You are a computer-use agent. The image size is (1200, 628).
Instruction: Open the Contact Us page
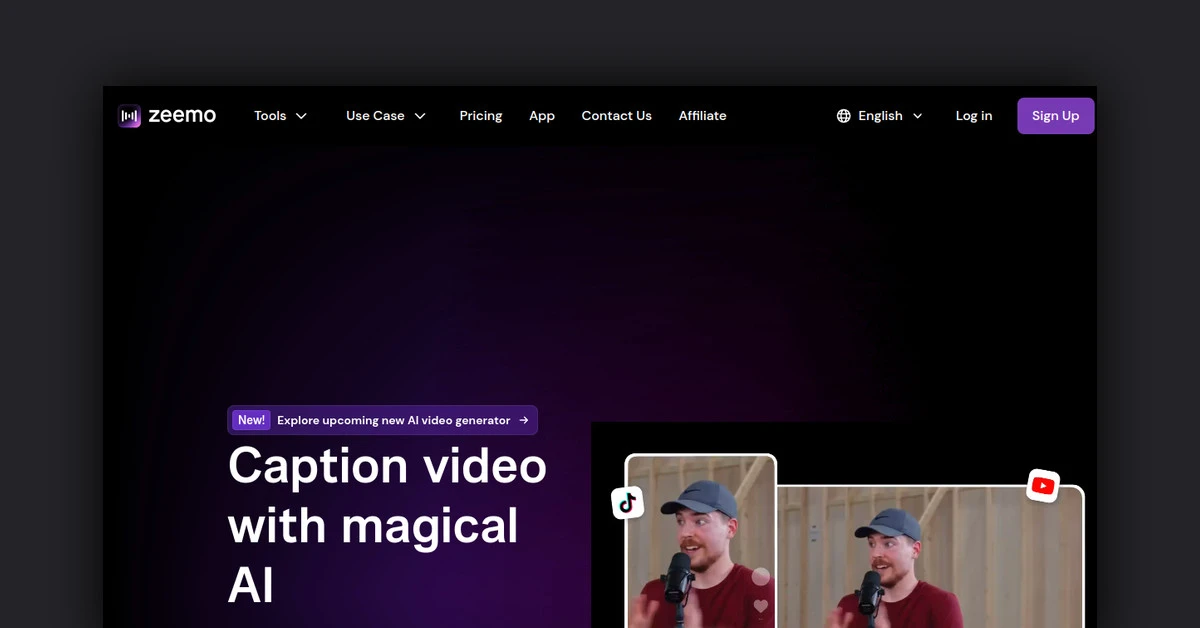point(616,116)
